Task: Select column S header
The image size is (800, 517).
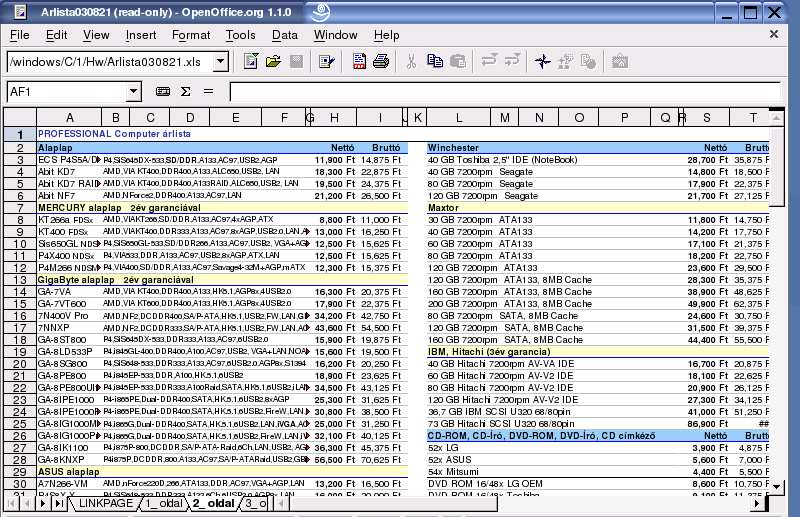Action: click(x=707, y=118)
